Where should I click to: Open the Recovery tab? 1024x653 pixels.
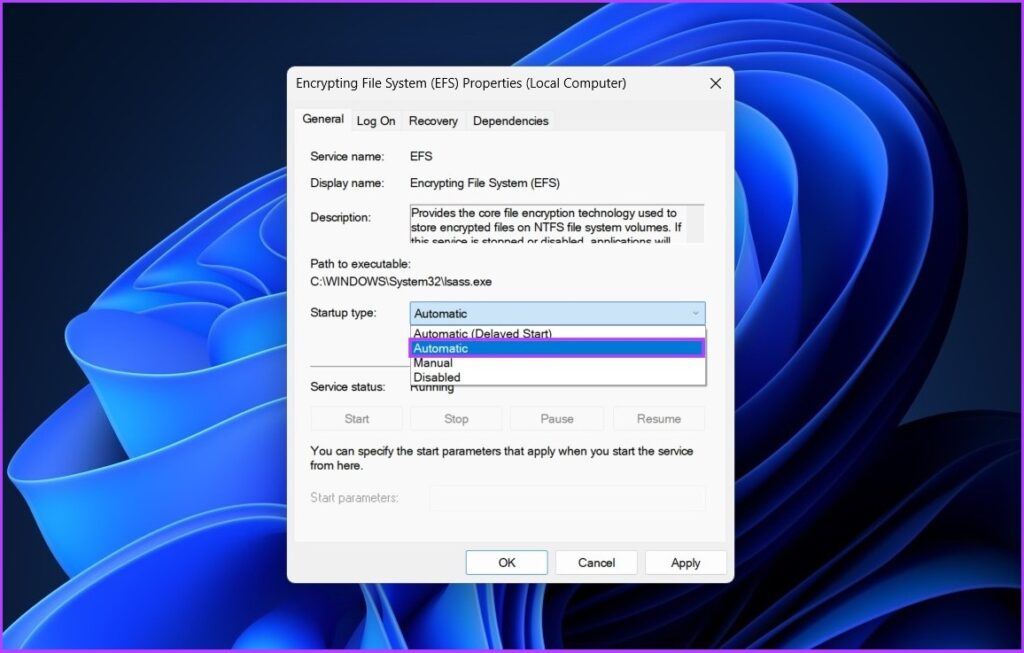(433, 120)
